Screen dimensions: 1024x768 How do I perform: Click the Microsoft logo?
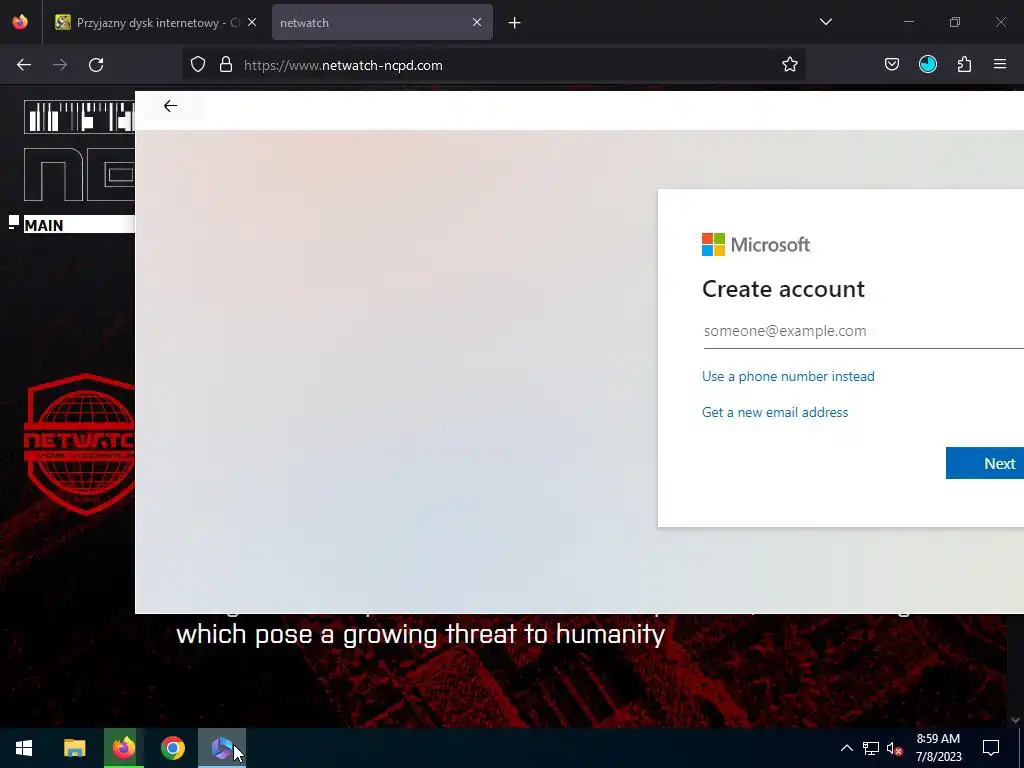click(x=756, y=245)
